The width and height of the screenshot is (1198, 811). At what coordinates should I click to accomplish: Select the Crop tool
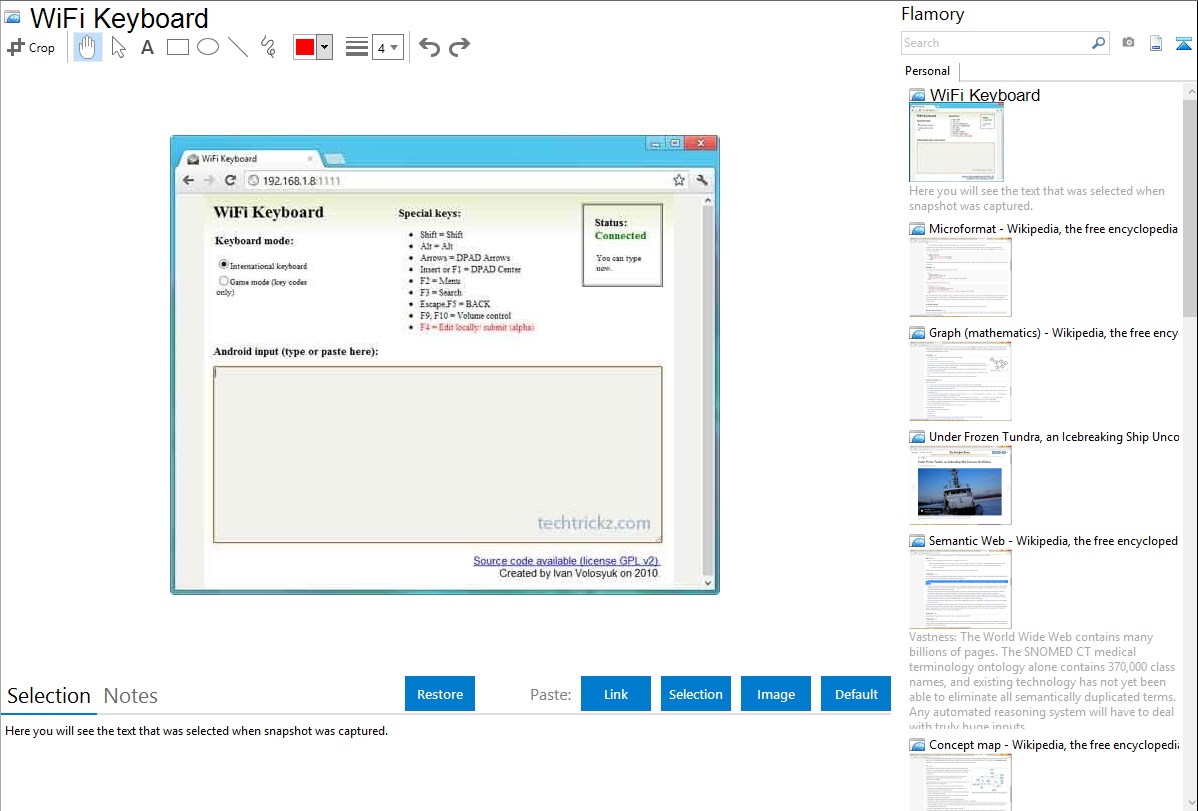point(31,47)
